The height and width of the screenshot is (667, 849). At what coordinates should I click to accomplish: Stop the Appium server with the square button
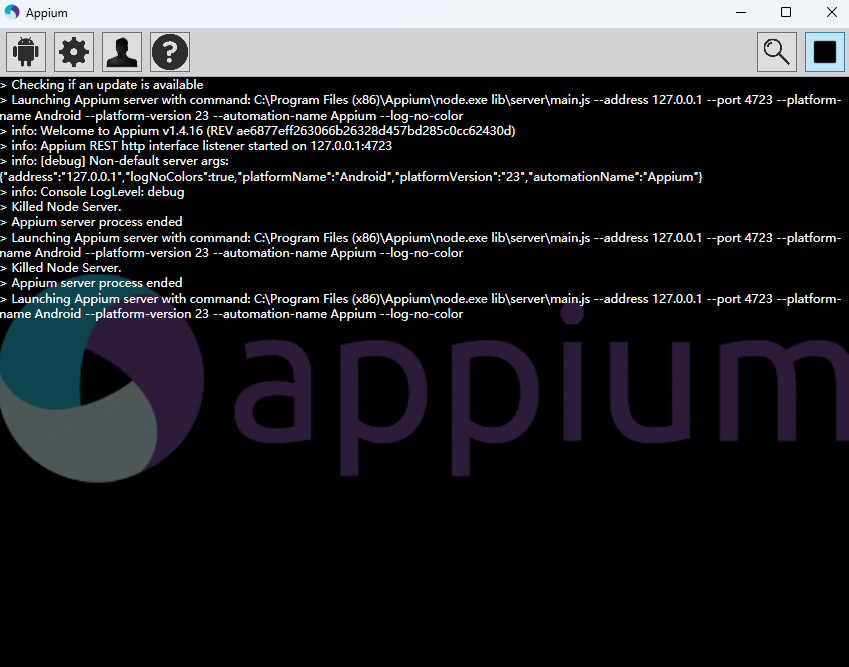pos(825,52)
